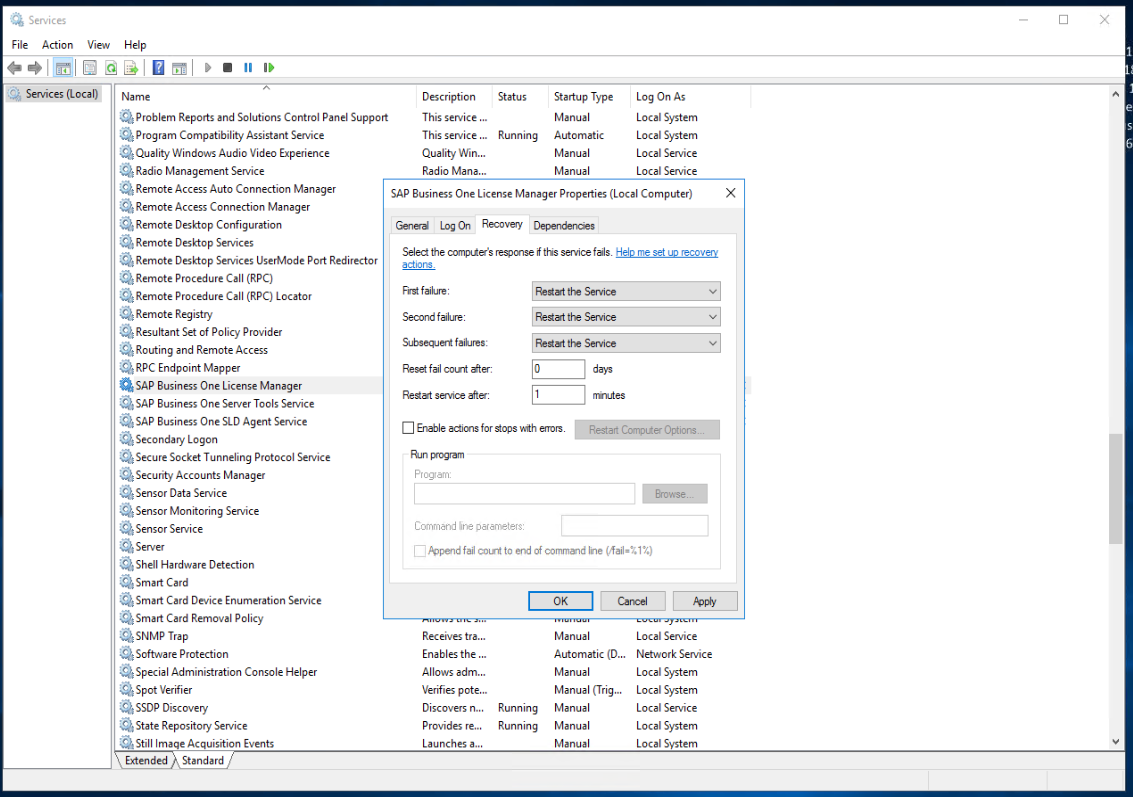Click the Restart Service toolbar icon
The width and height of the screenshot is (1133, 797).
269,68
